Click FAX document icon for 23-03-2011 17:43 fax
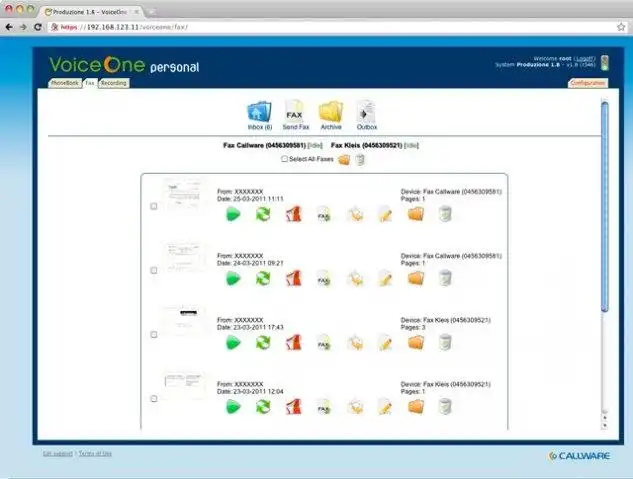The image size is (633, 479). pos(324,343)
